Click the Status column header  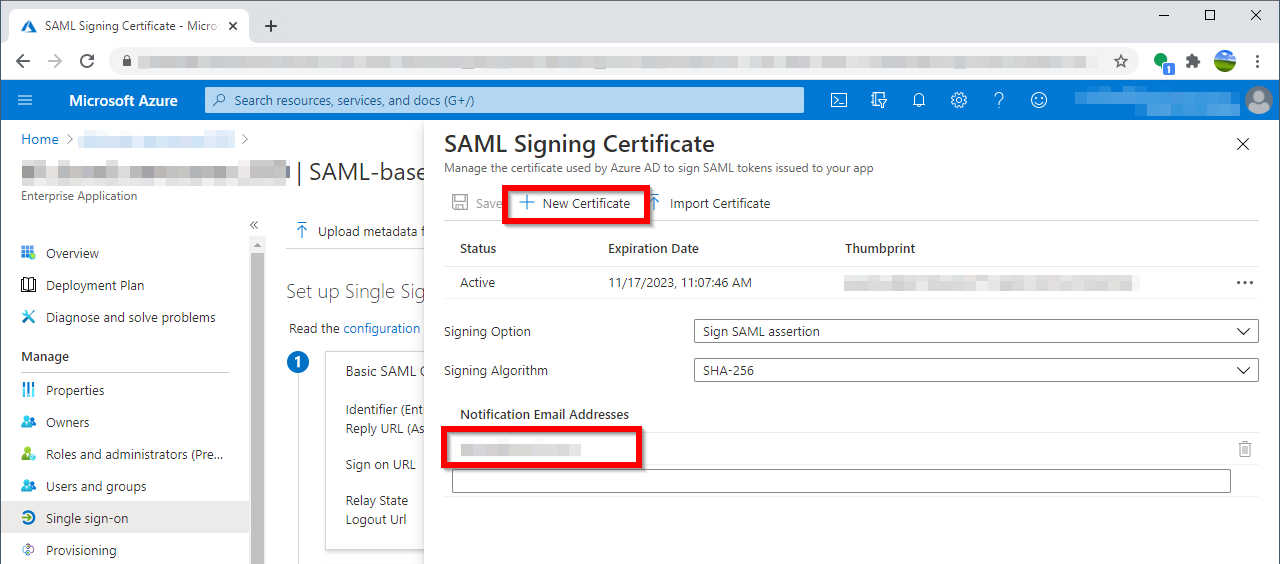click(x=478, y=248)
